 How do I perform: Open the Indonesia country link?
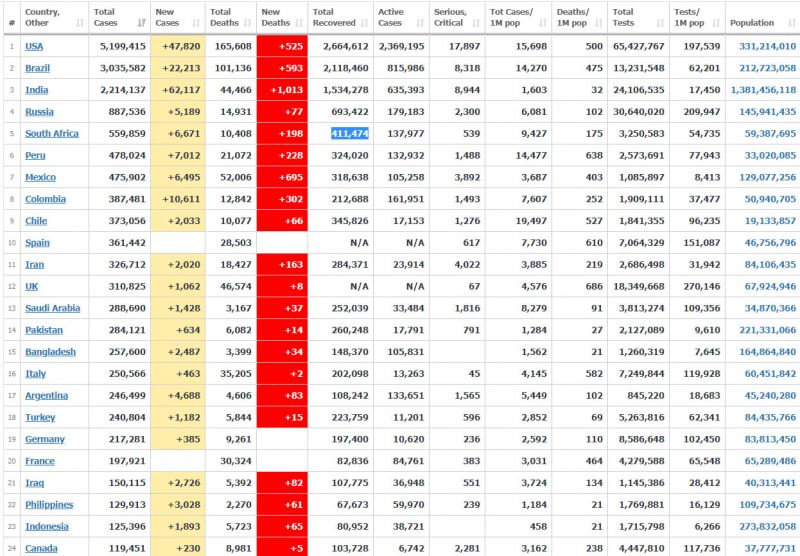pyautogui.click(x=47, y=526)
